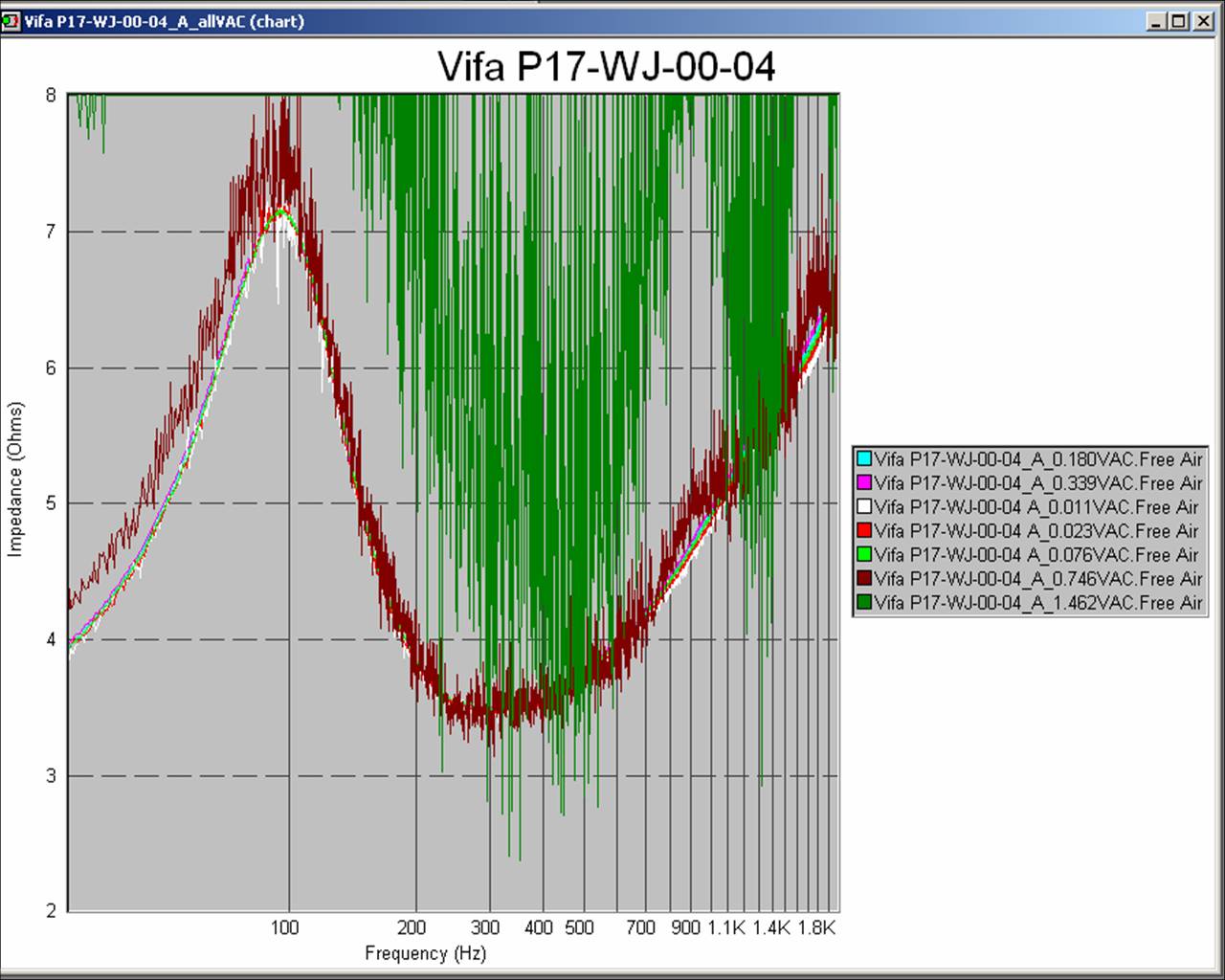Viewport: 1225px width, 980px height.
Task: Click the magenta 0.339VAC legend swatch
Action: [x=864, y=482]
